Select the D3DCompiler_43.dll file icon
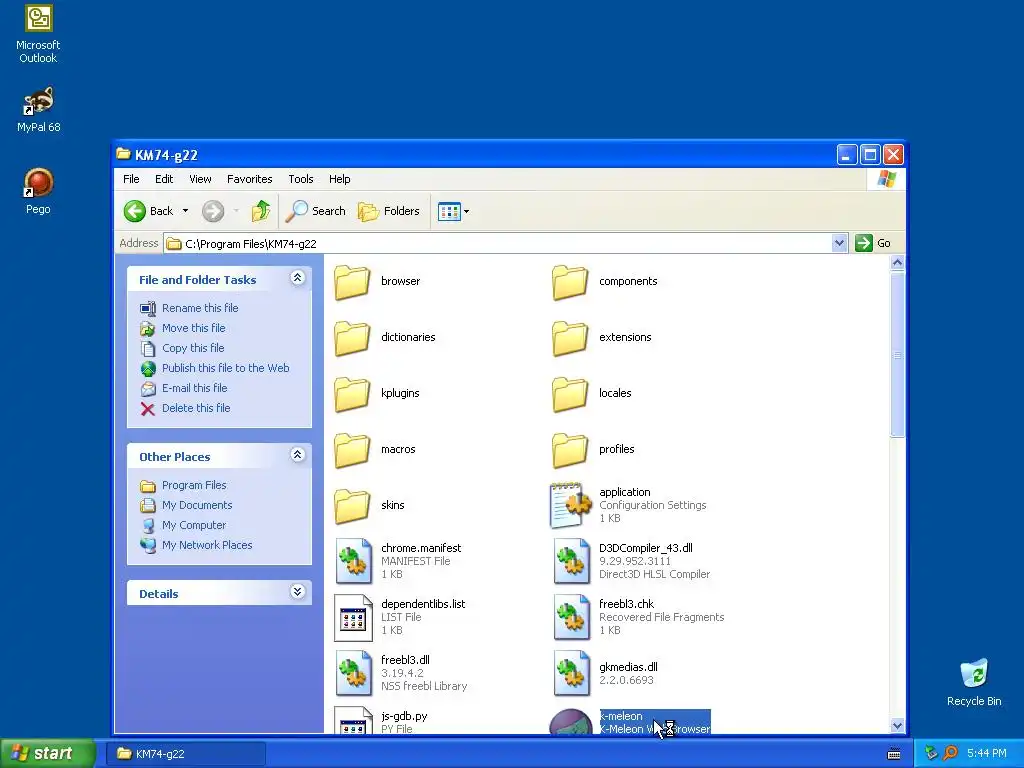 (571, 561)
